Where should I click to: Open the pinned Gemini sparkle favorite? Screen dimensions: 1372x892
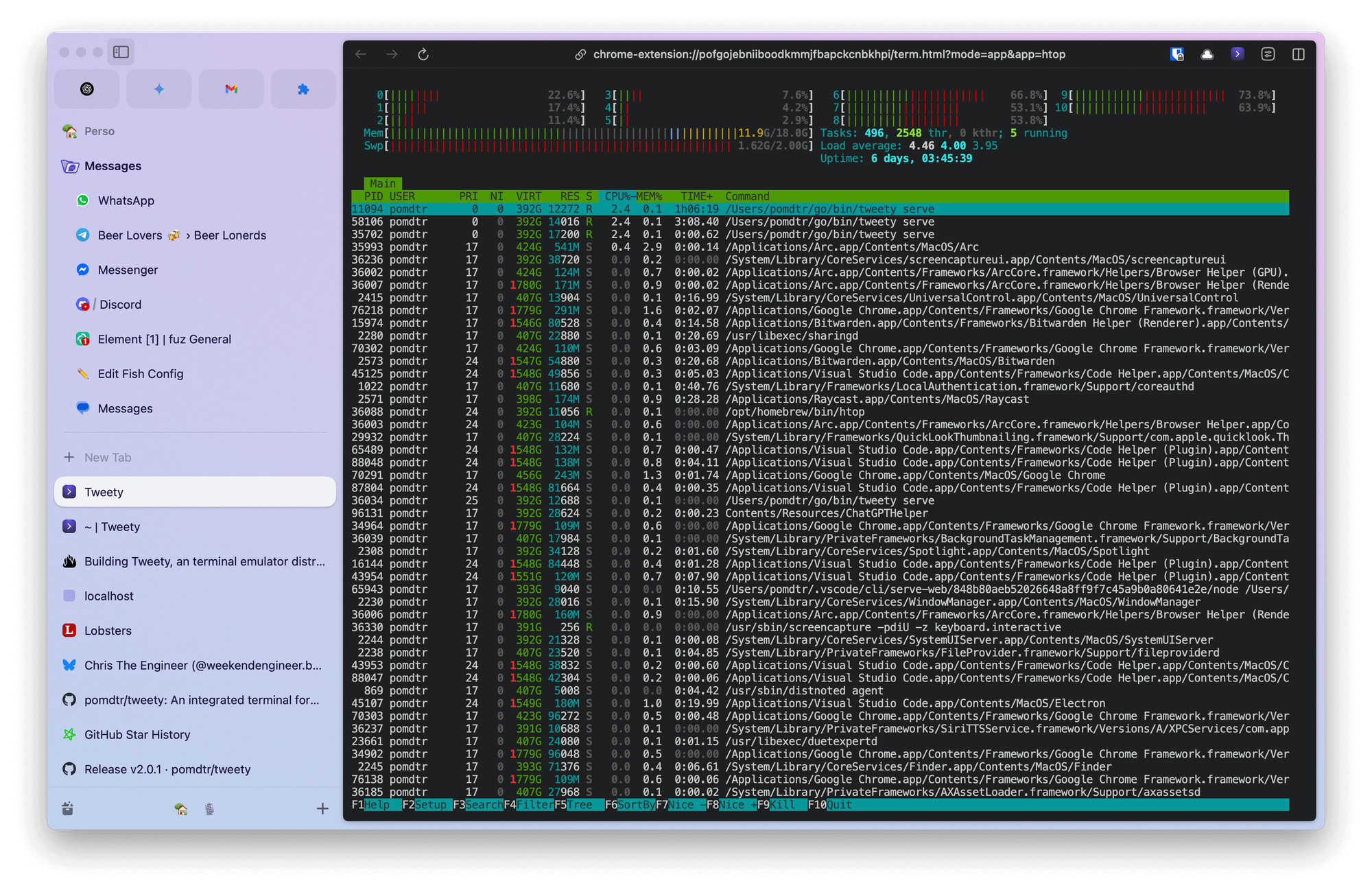(159, 89)
